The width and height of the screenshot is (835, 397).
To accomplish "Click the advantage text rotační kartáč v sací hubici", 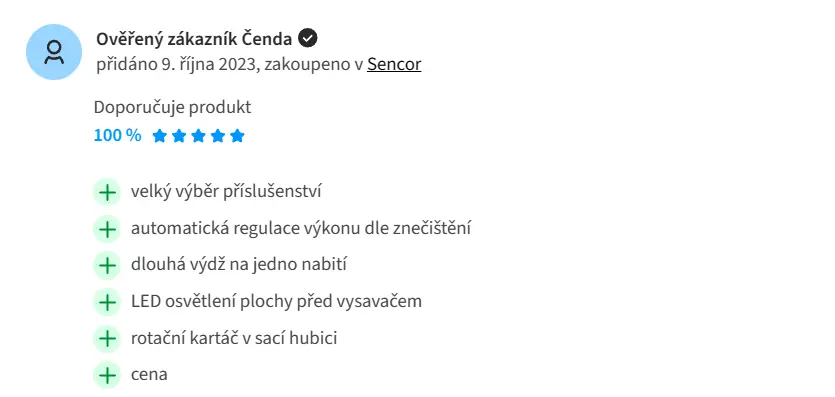I will [234, 338].
